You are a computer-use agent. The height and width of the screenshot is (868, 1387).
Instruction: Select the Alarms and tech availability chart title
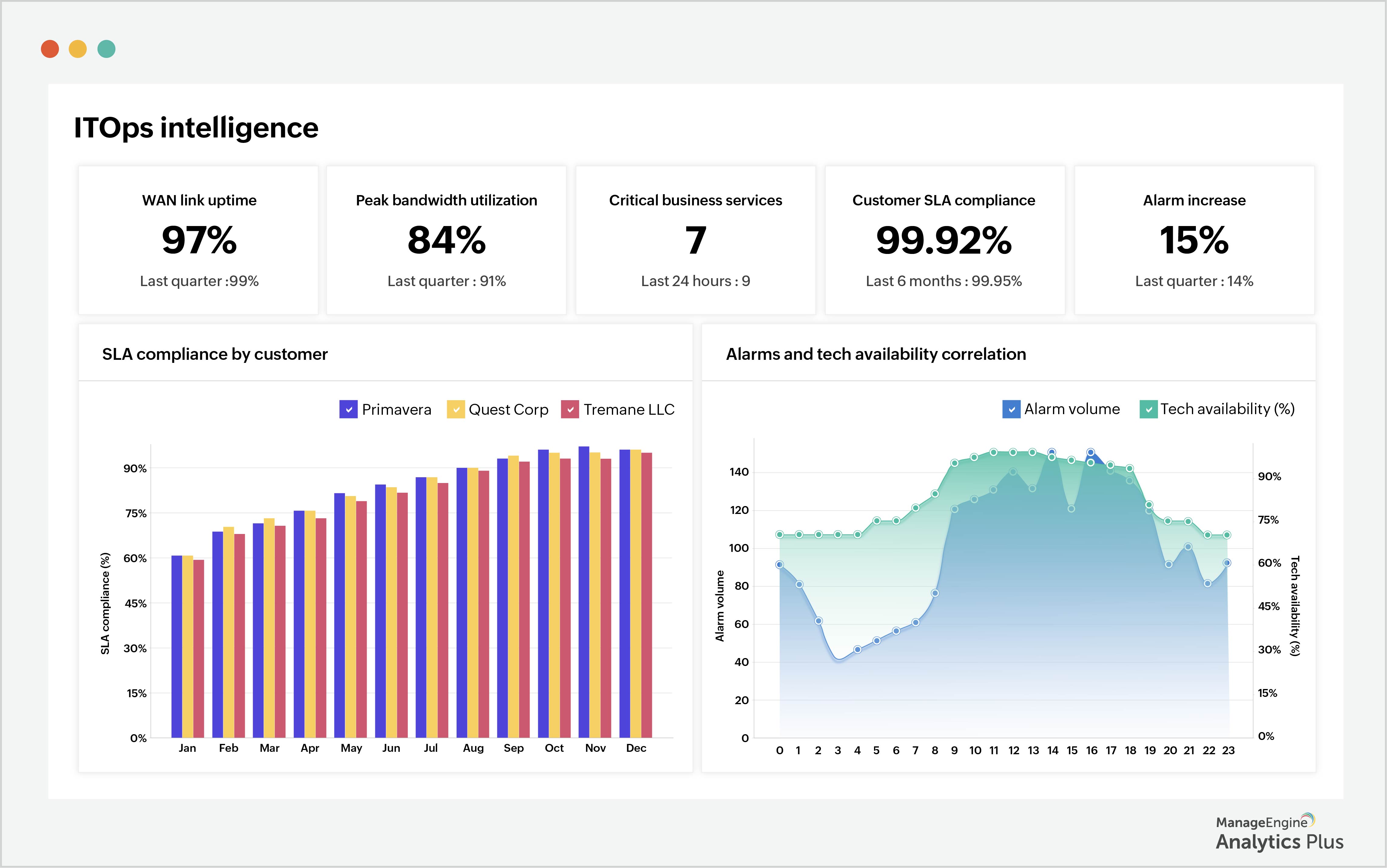[x=876, y=354]
